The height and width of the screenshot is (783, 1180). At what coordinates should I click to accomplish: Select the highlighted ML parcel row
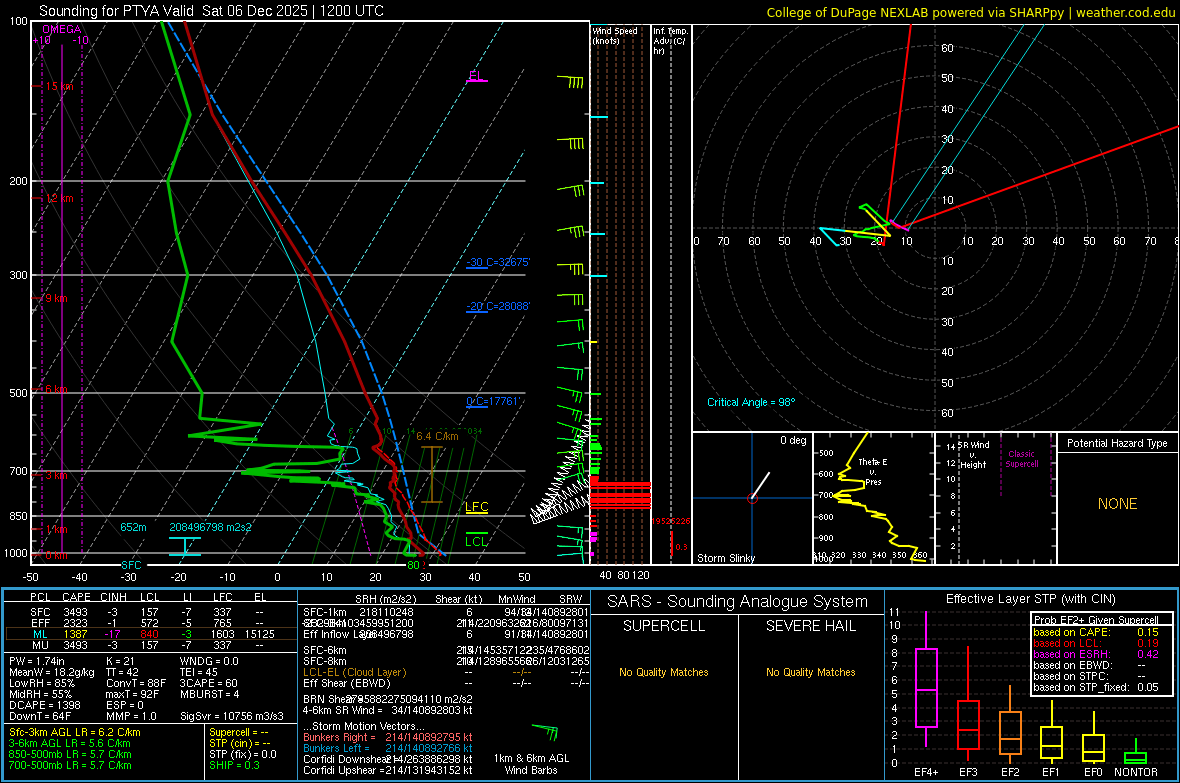click(151, 634)
